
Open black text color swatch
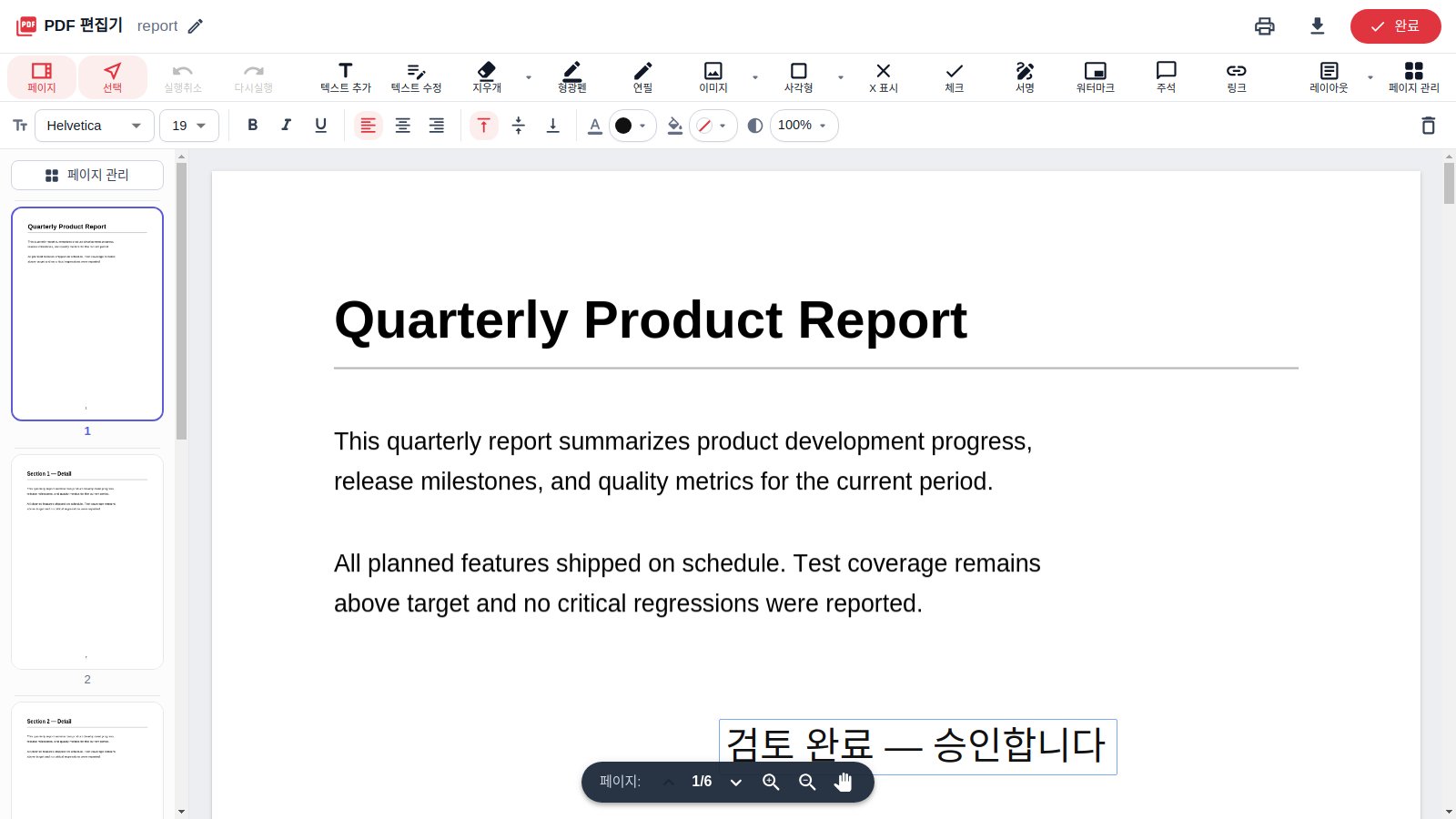click(x=632, y=126)
